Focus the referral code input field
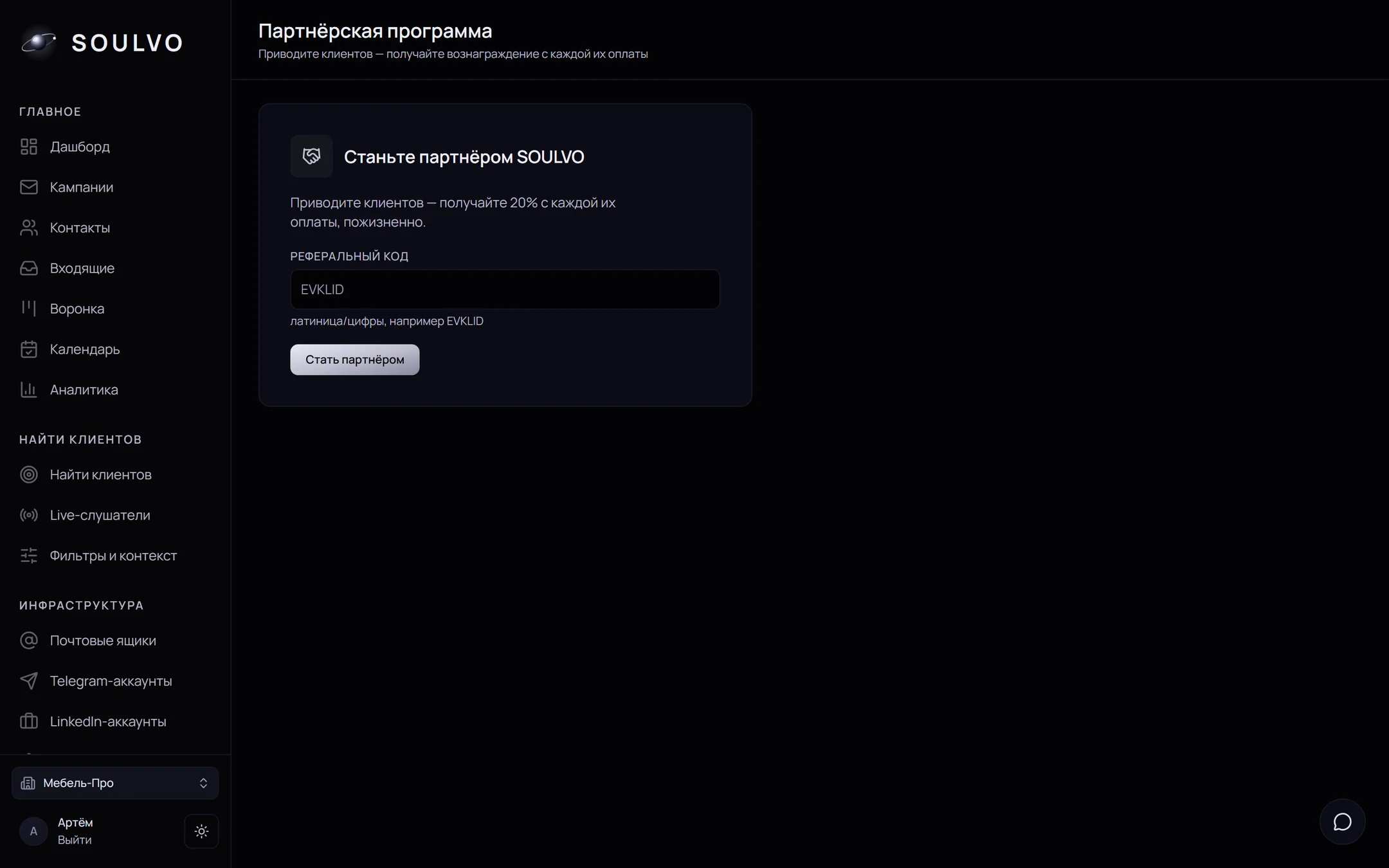This screenshot has width=1389, height=868. (505, 289)
